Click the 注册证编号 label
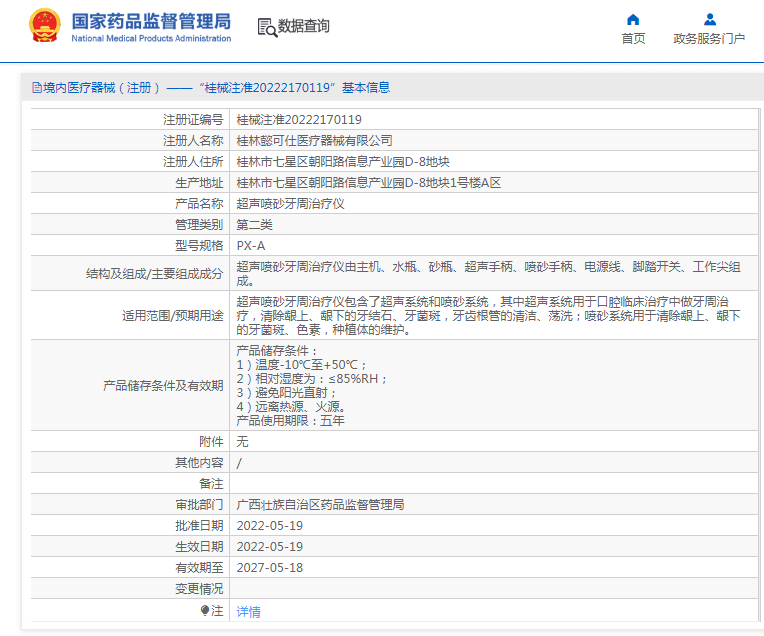 click(x=193, y=119)
